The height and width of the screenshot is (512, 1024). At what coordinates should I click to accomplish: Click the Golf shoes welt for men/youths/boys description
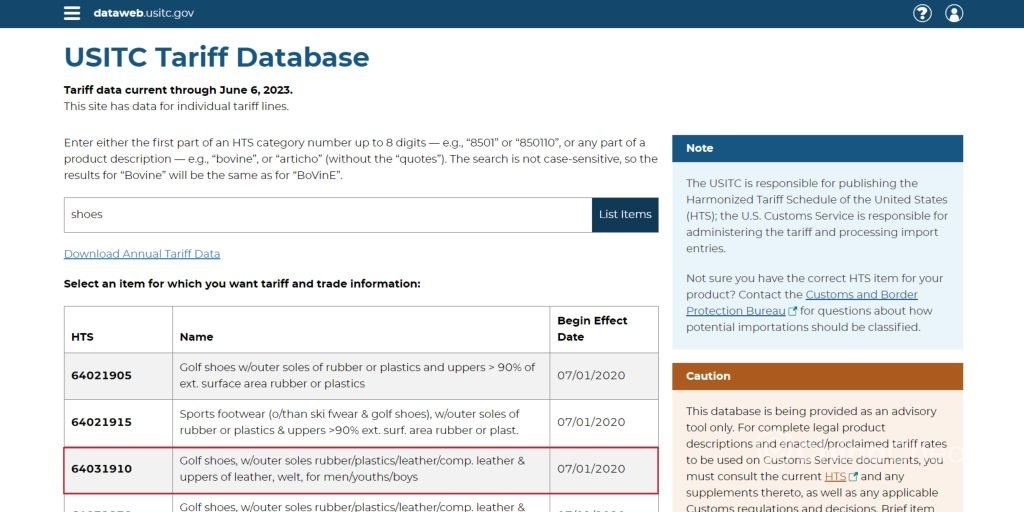[x=352, y=469]
